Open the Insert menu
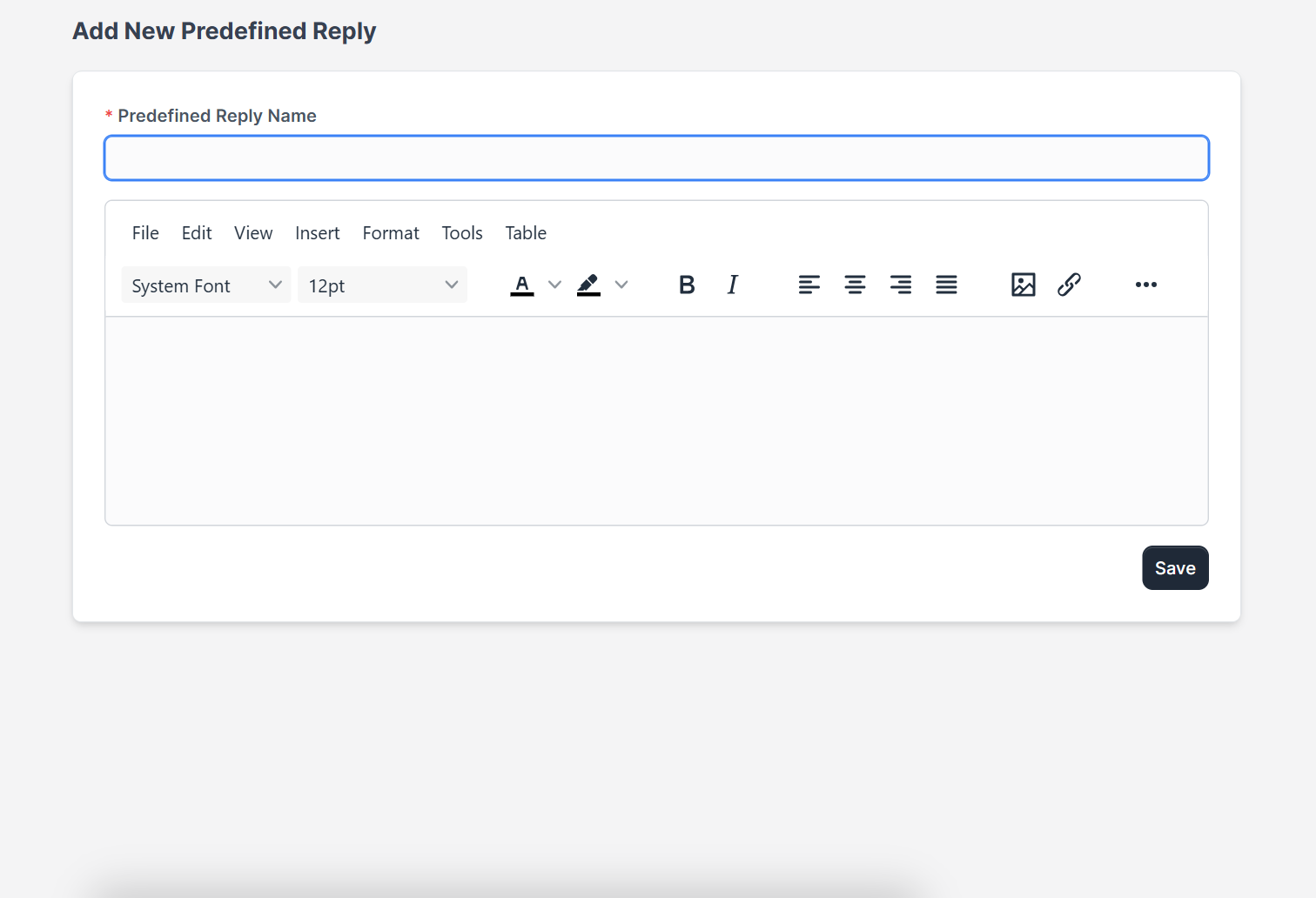The image size is (1316, 898). pyautogui.click(x=318, y=233)
